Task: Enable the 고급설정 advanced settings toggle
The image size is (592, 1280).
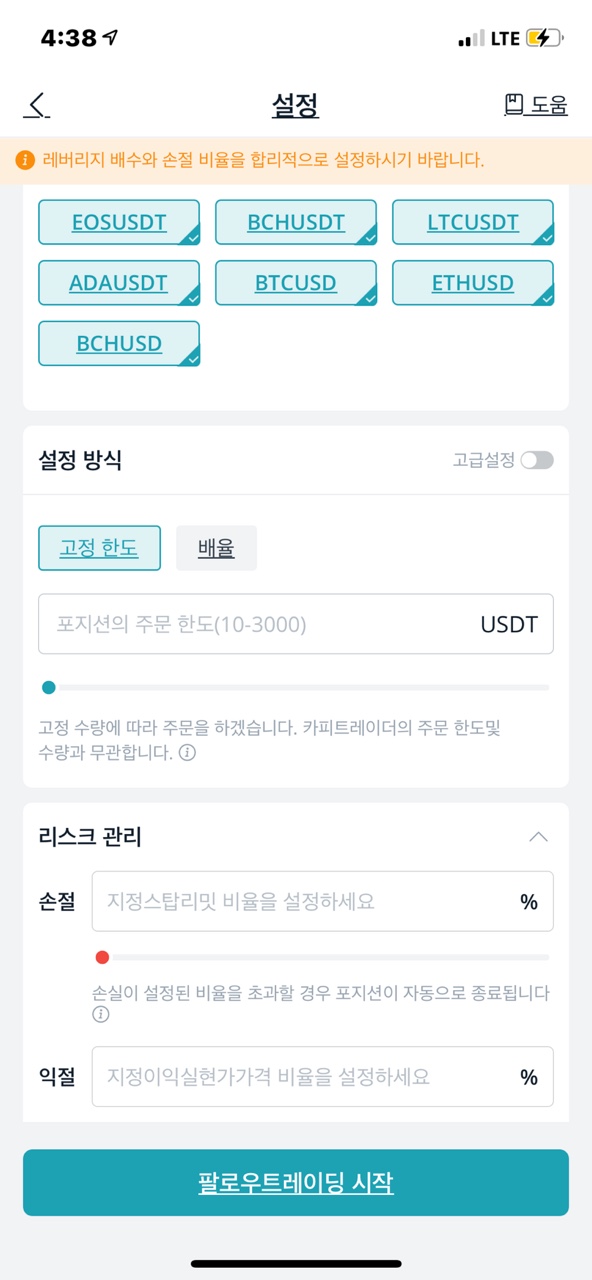Action: pyautogui.click(x=535, y=459)
